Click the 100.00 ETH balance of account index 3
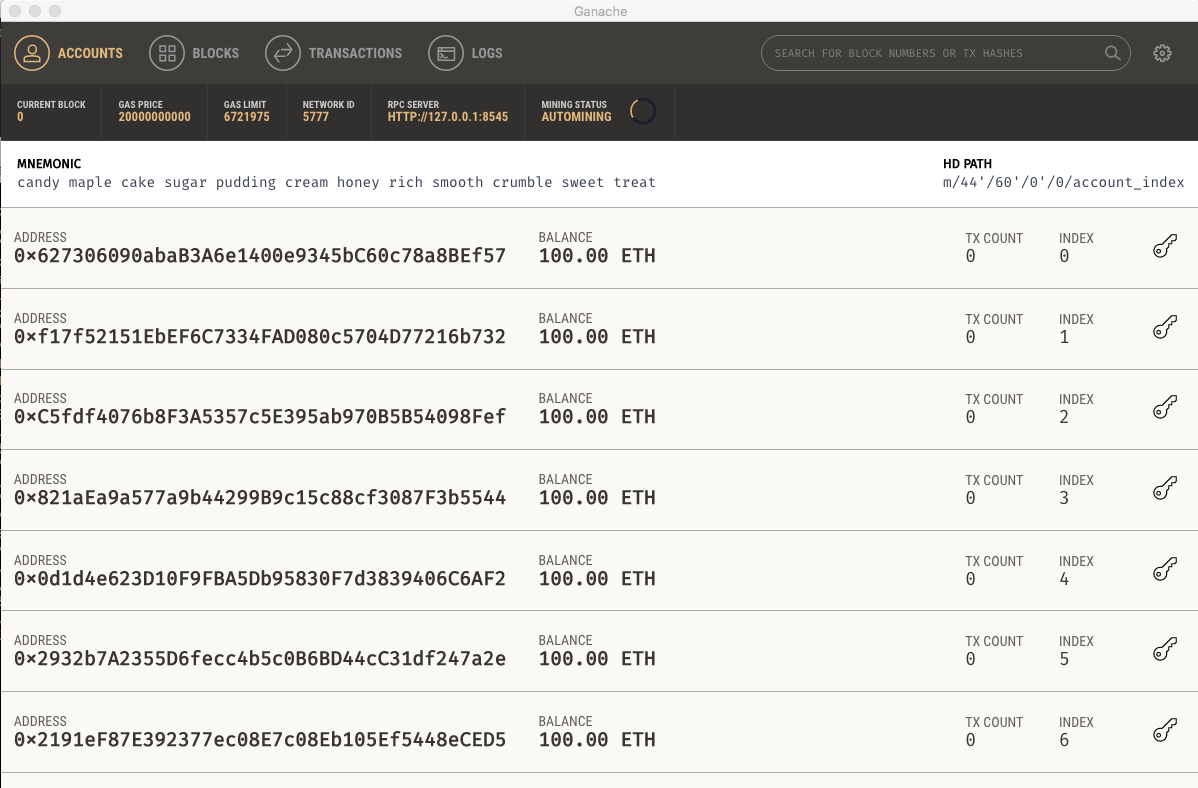Image resolution: width=1198 pixels, height=788 pixels. 597,498
